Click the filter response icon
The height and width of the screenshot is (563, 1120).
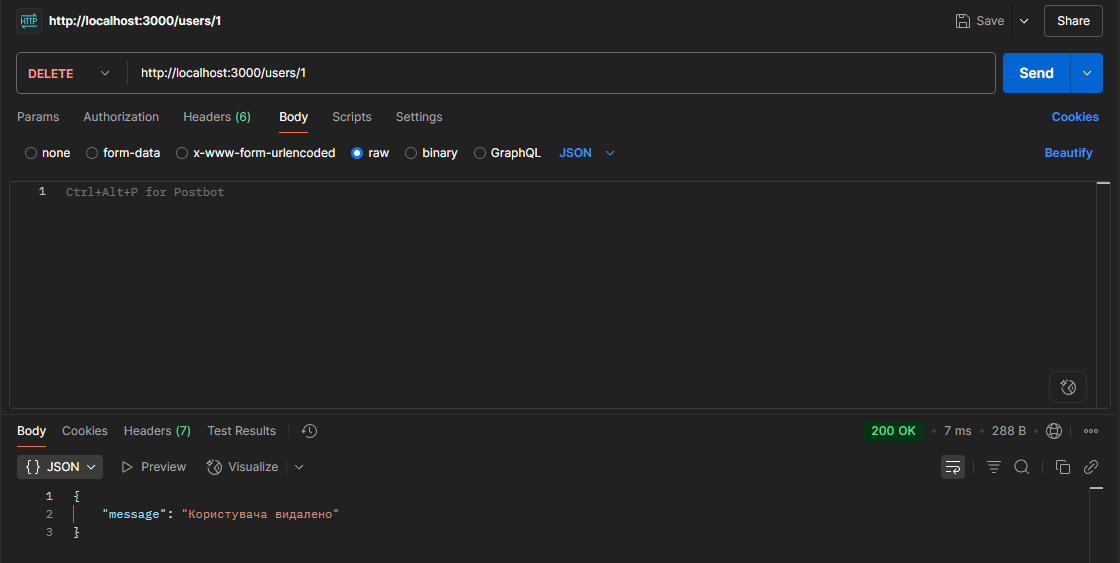994,467
